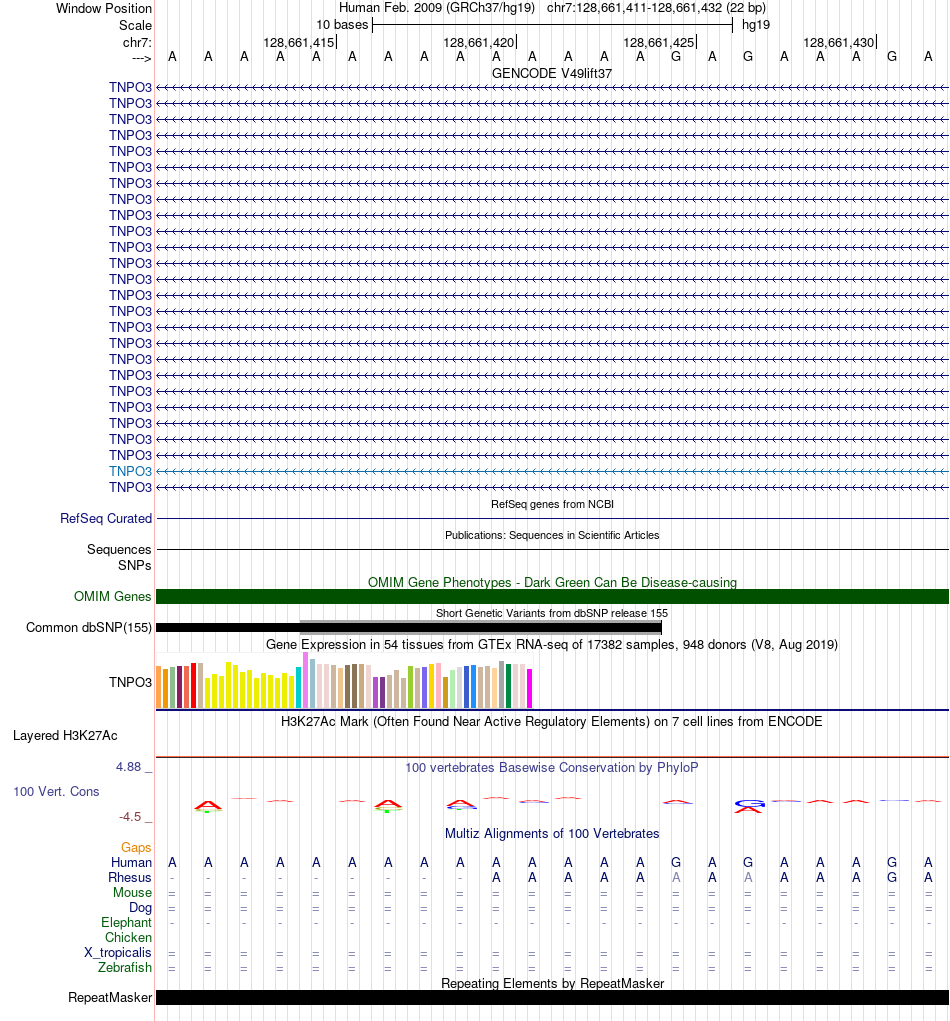Open the H3K27Ac Mark track title
950x1021 pixels.
[x=552, y=721]
